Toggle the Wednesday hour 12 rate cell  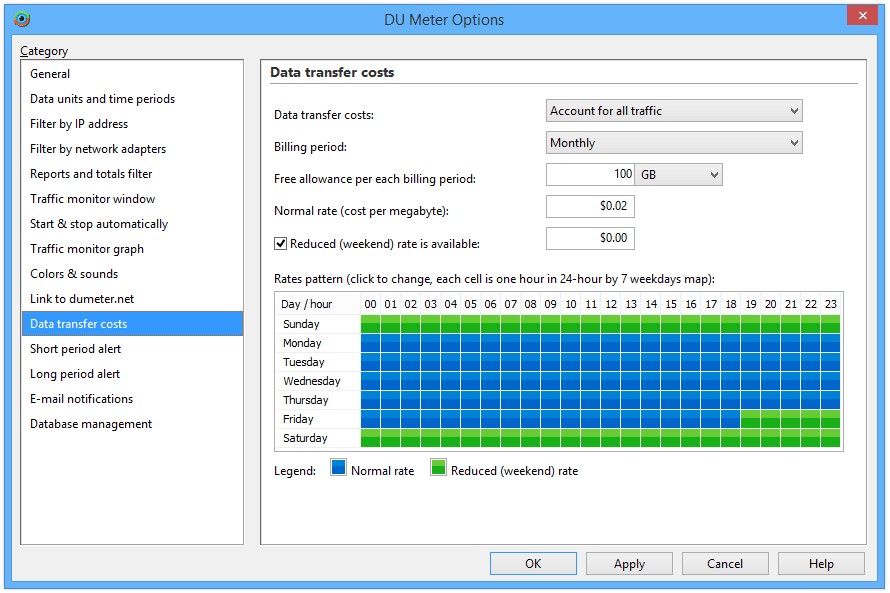611,381
